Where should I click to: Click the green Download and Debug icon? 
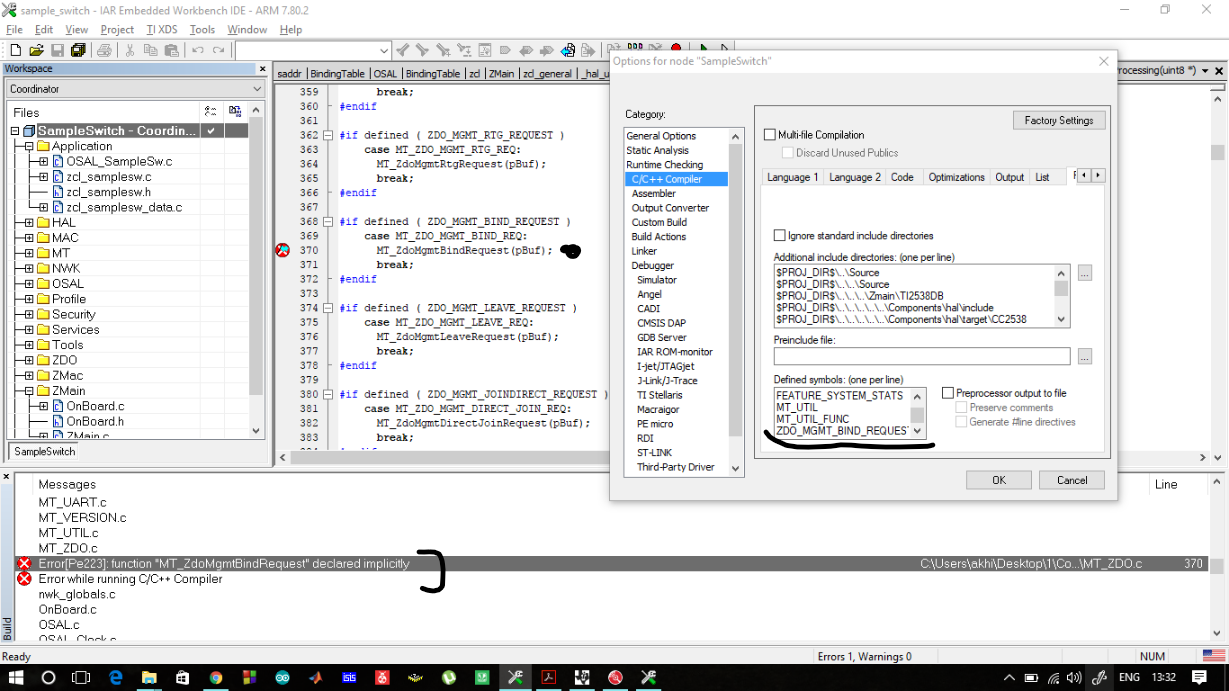(x=704, y=47)
